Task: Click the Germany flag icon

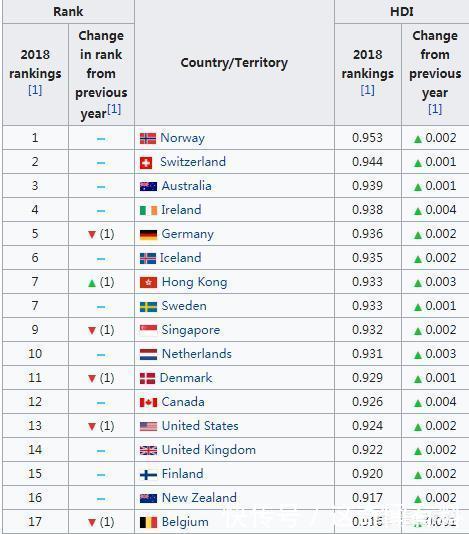Action: 148,234
